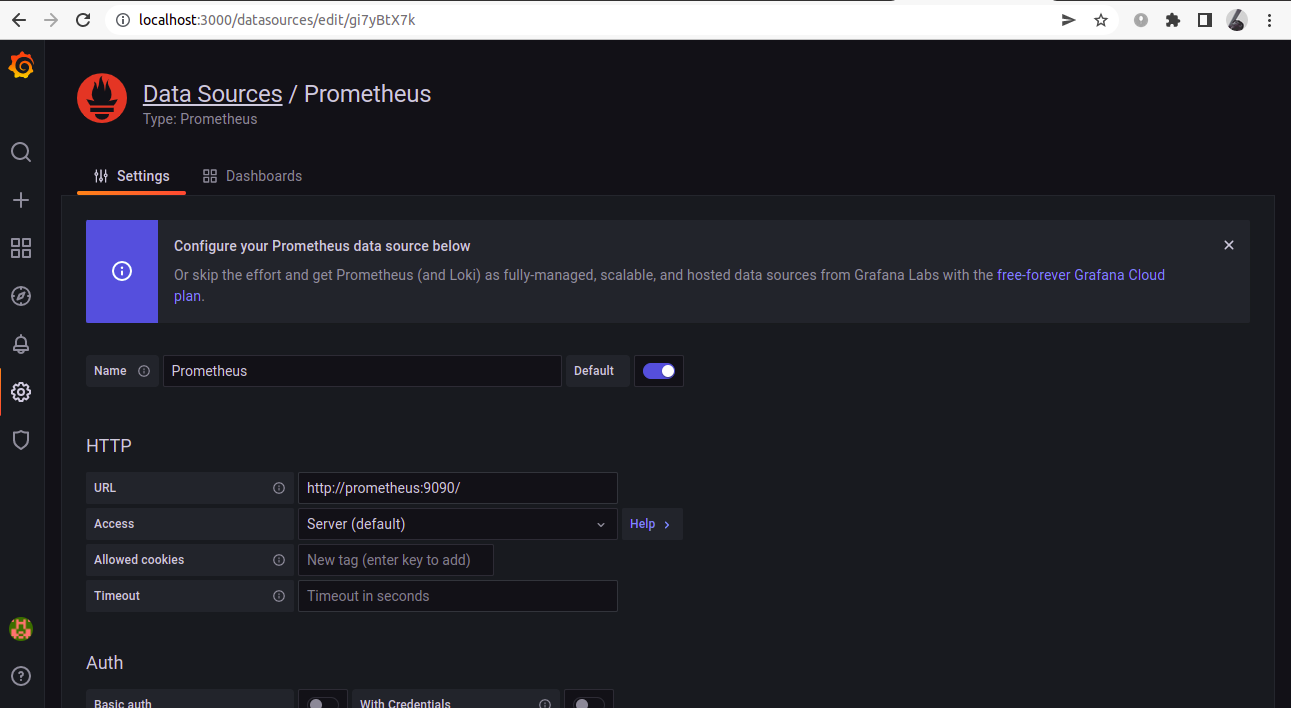Click the share page arrow icon in address bar

pyautogui.click(x=1069, y=20)
